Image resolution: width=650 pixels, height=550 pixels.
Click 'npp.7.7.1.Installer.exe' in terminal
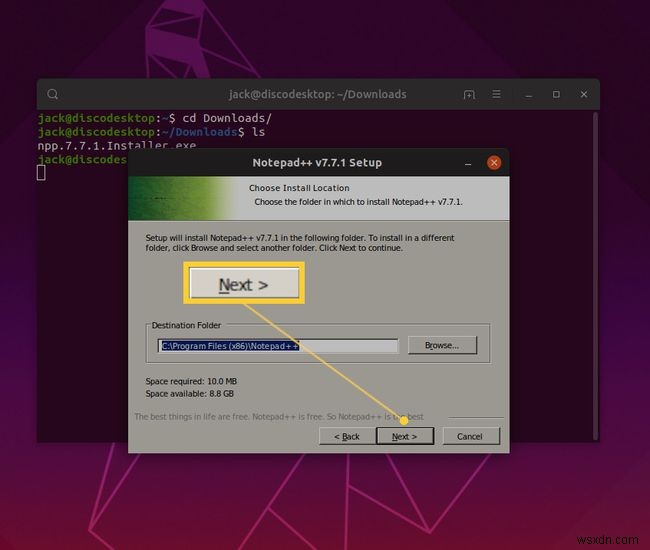coord(116,145)
